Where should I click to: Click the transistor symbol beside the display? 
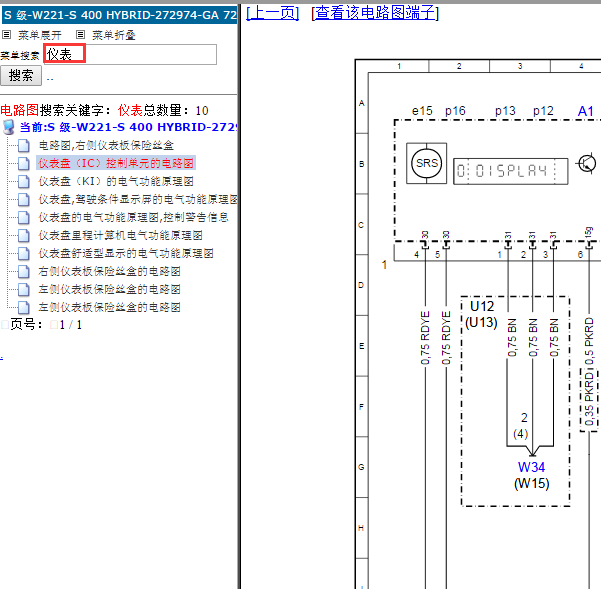(x=589, y=163)
